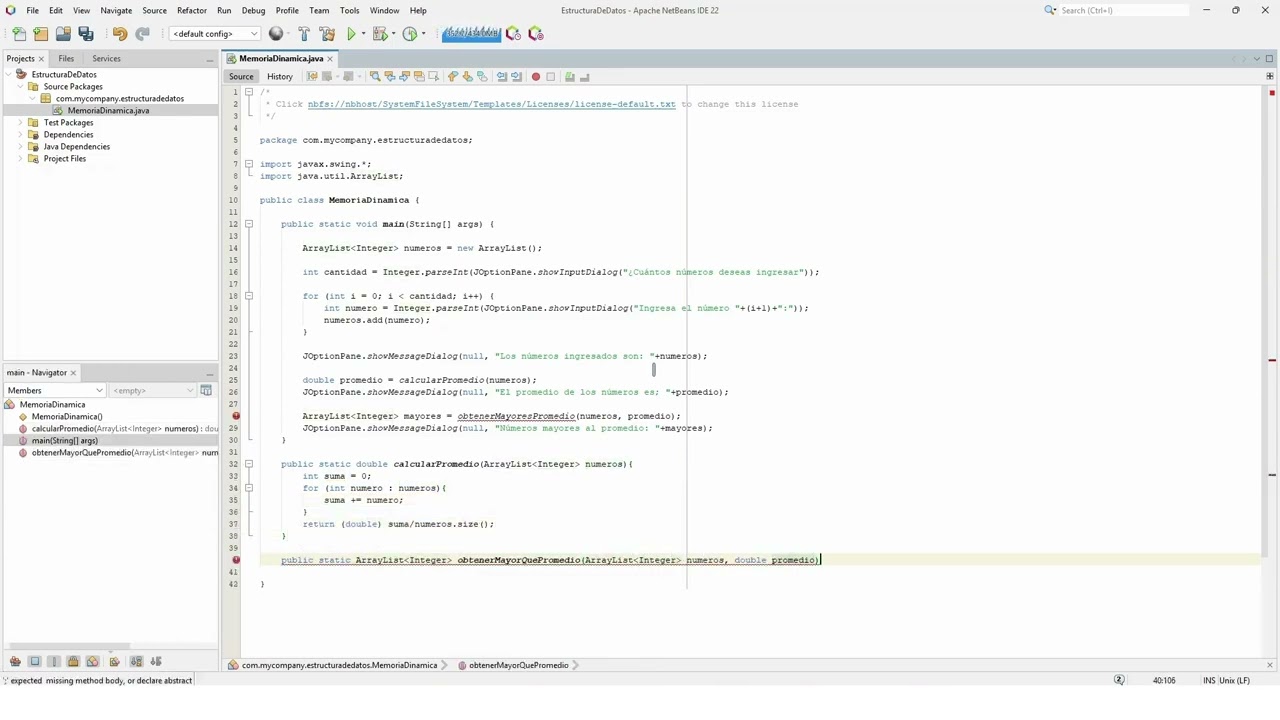Open the File menu
Viewport: 1280px width, 720px height.
(32, 10)
